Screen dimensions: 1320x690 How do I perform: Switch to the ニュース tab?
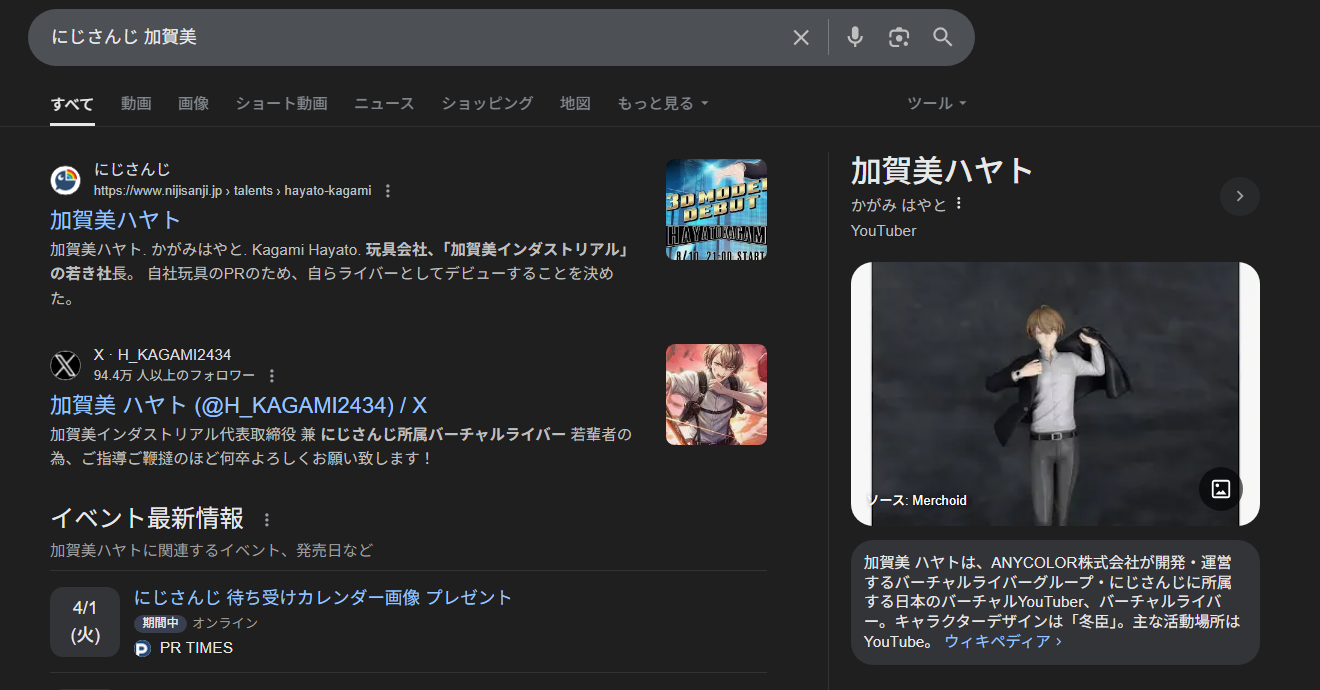(384, 104)
